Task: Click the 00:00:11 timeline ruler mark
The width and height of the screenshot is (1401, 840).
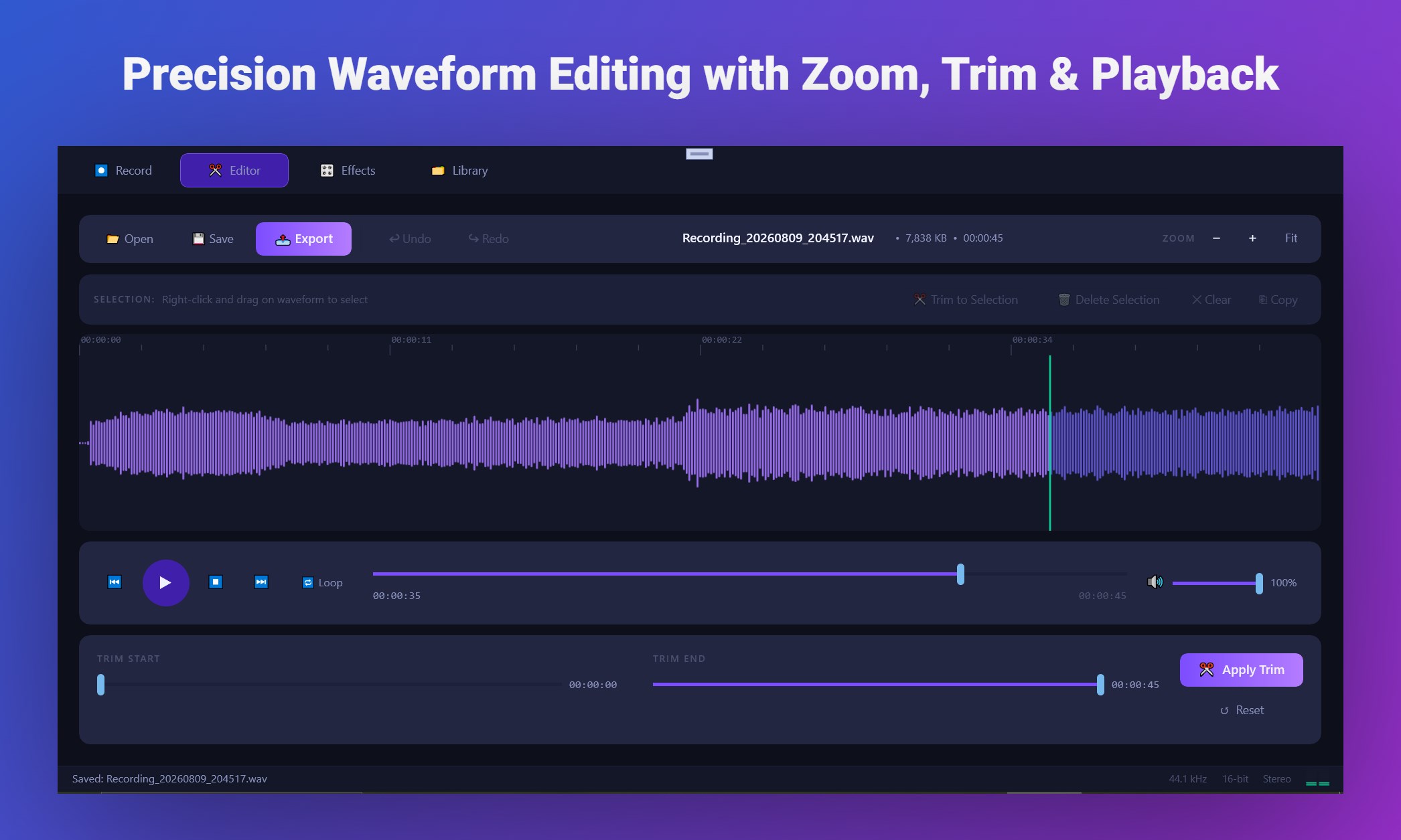Action: click(411, 340)
